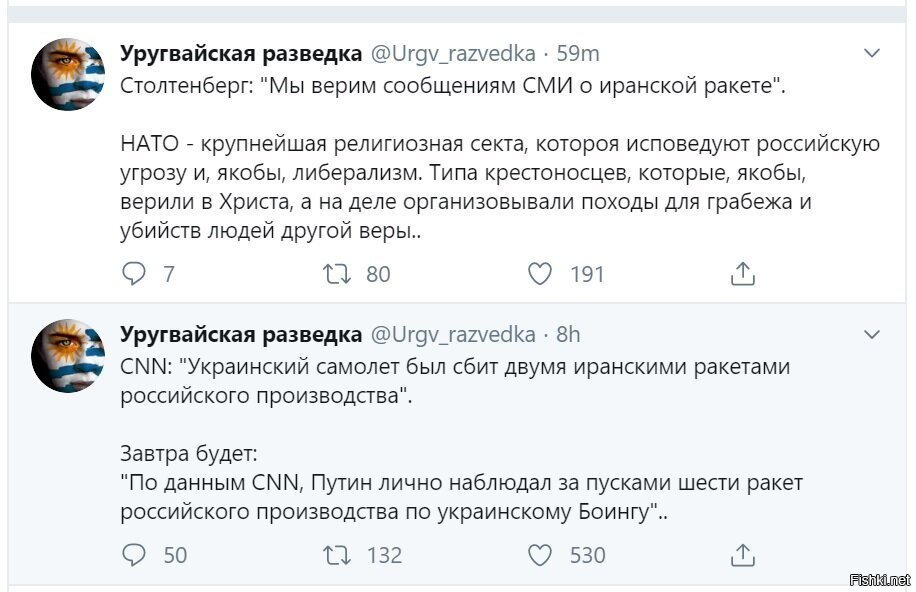Click the @Urgv_razvedka handle in the bottom tweet
Viewport: 916px width, 592px height.
pyautogui.click(x=453, y=335)
